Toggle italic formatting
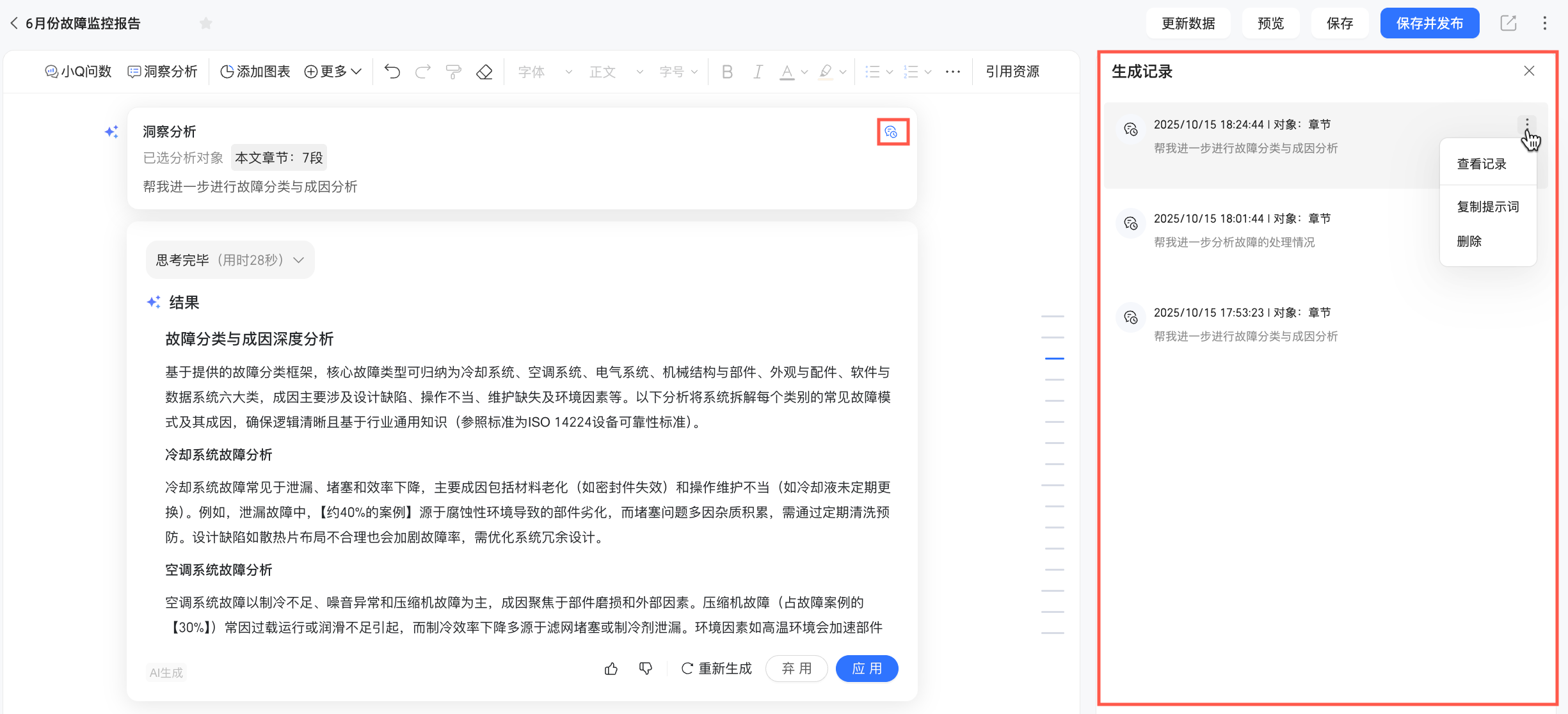 758,72
